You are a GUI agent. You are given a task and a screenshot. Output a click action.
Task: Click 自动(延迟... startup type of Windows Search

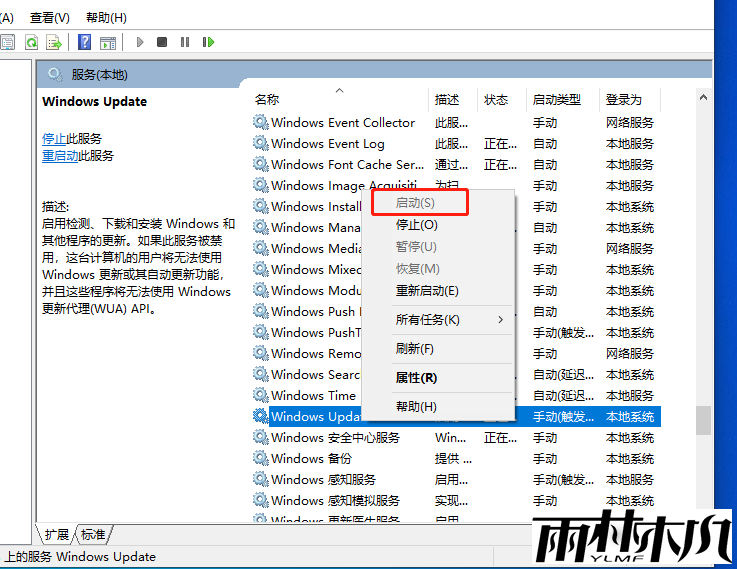pyautogui.click(x=563, y=374)
